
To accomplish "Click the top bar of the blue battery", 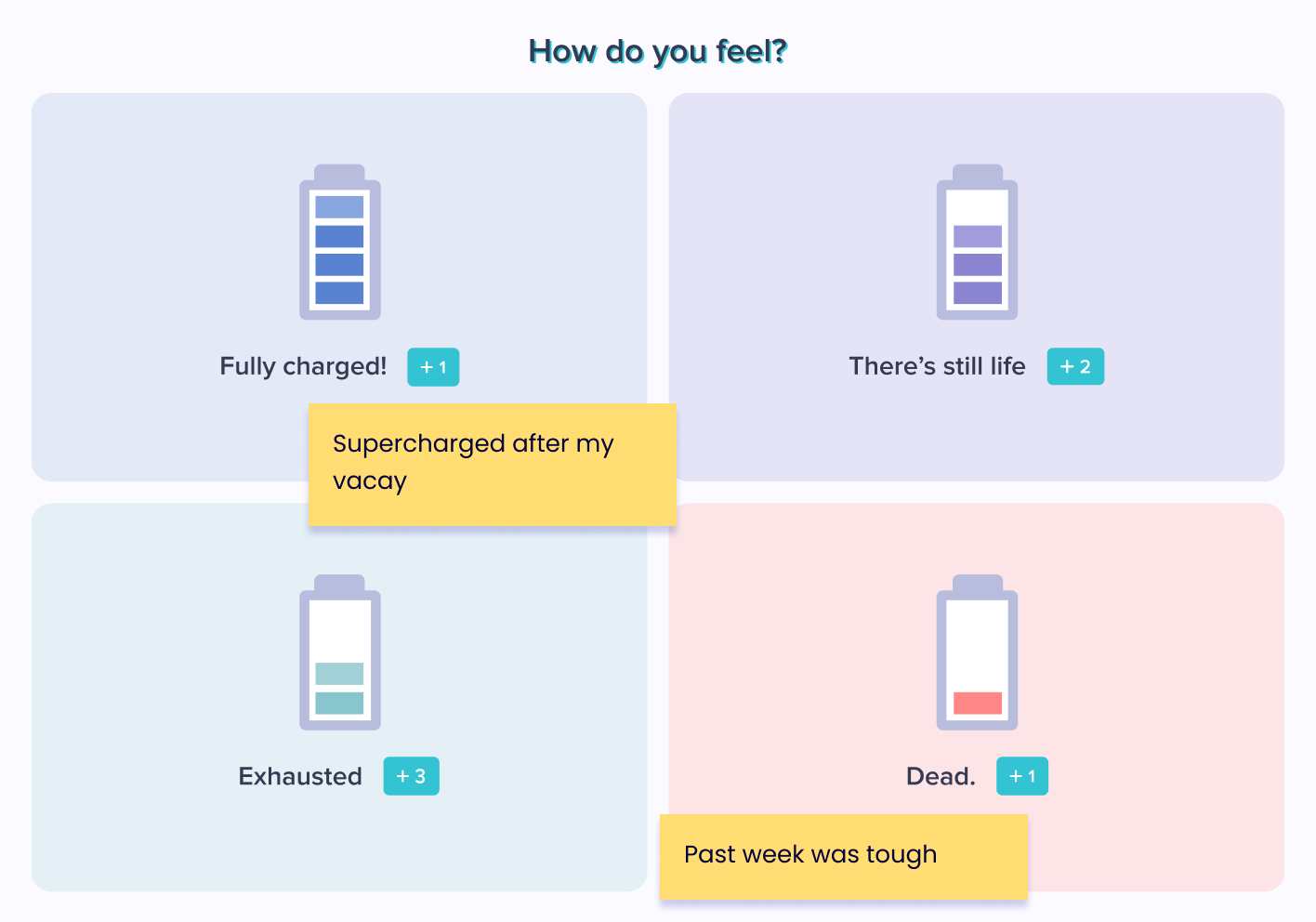I will click(339, 207).
